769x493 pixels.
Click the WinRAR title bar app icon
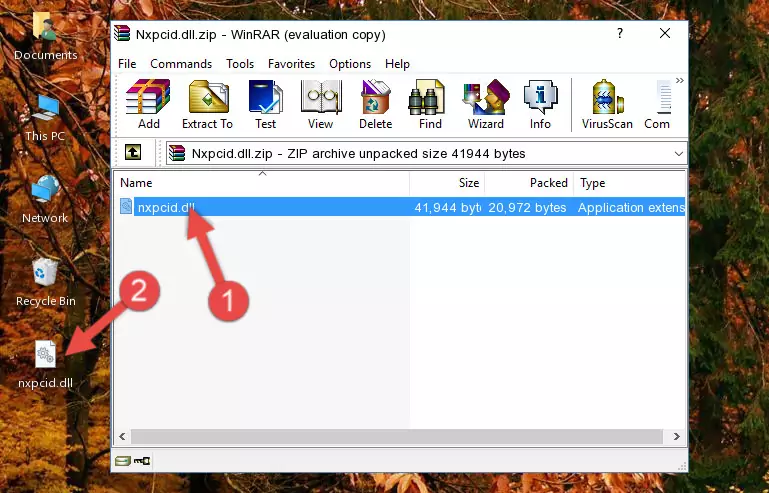pos(122,34)
